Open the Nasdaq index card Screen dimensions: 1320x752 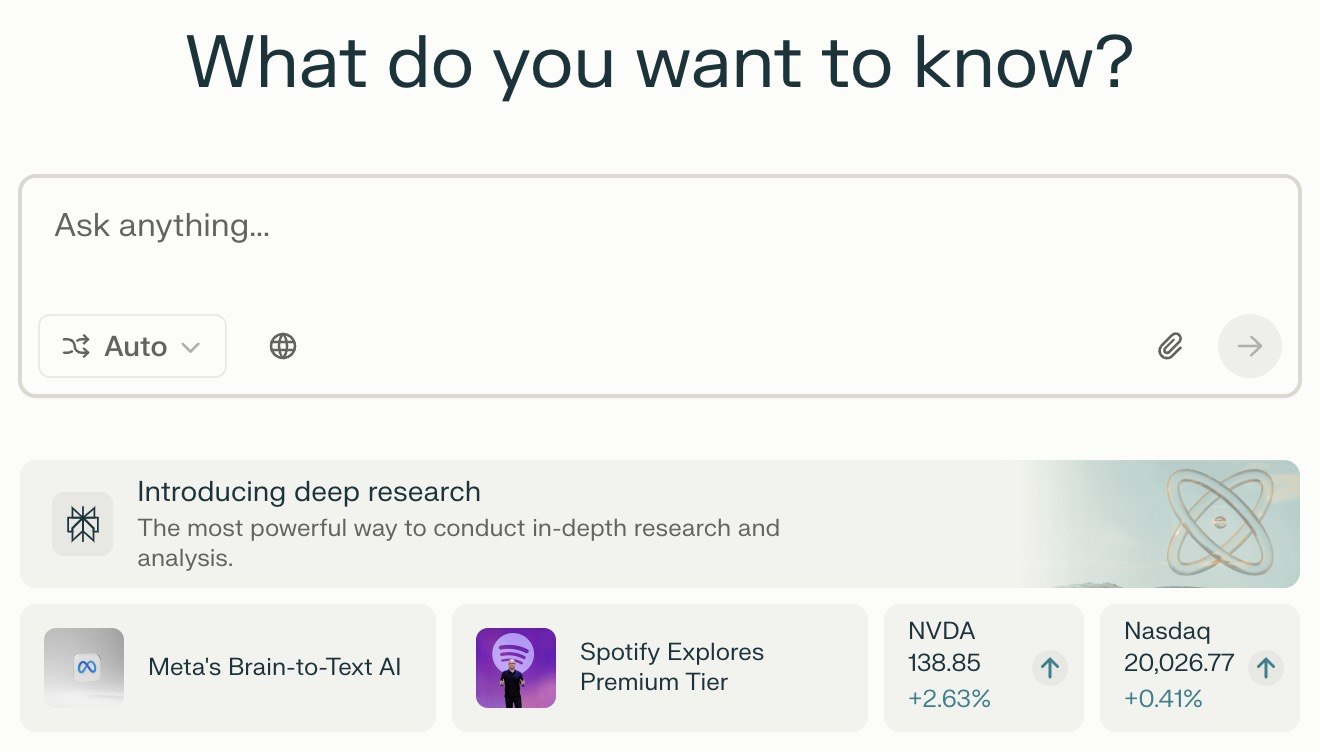click(1200, 668)
